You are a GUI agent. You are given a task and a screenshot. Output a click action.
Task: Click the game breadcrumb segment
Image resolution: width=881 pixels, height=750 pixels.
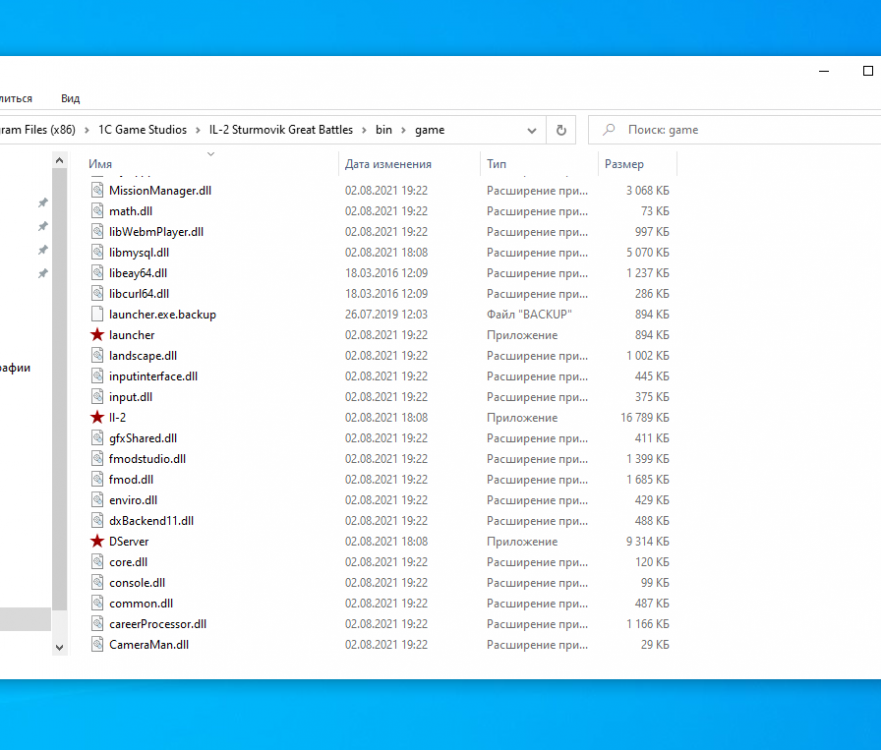[430, 130]
